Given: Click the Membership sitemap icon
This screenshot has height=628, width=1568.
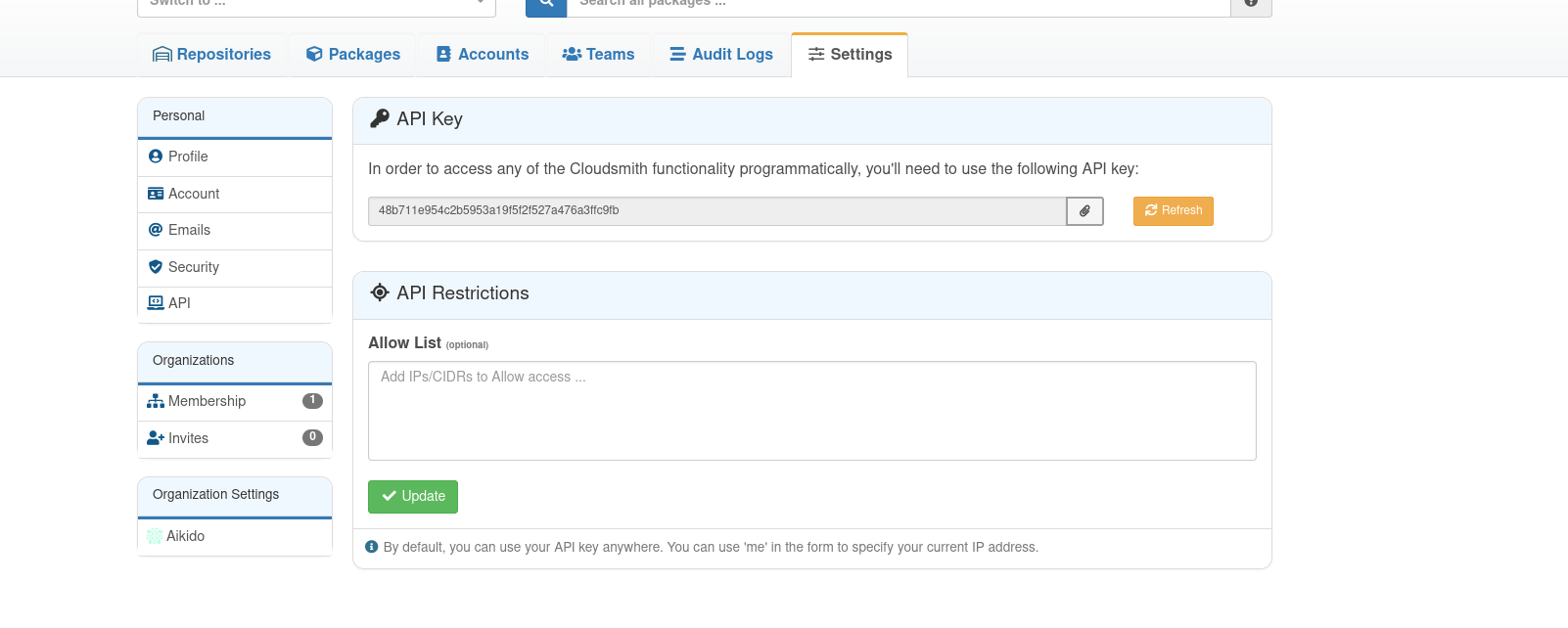Looking at the screenshot, I should 156,401.
